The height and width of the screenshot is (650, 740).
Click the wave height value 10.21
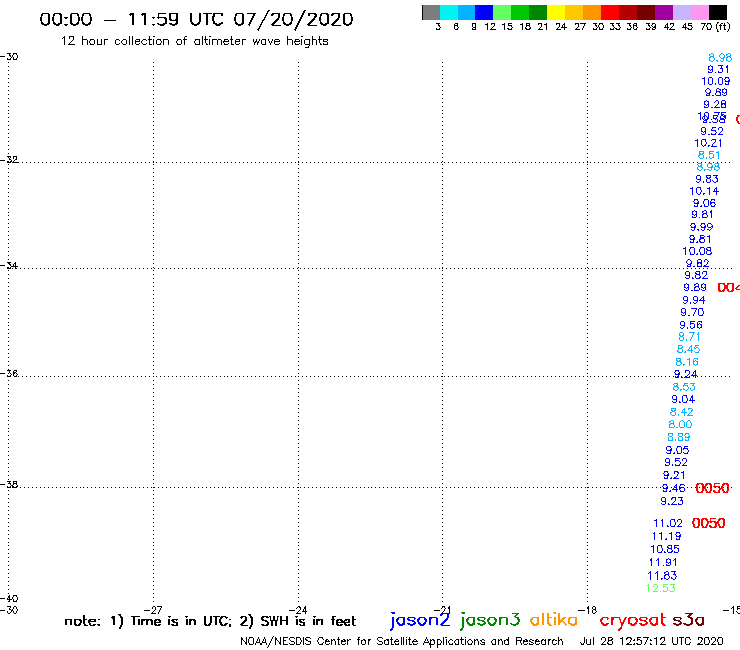click(708, 143)
